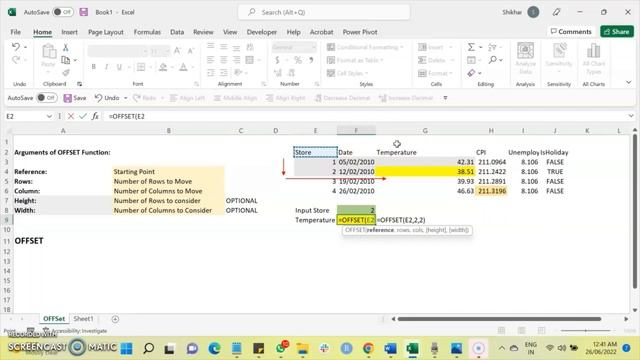Switch to the Insert ribbon tab

pyautogui.click(x=69, y=32)
